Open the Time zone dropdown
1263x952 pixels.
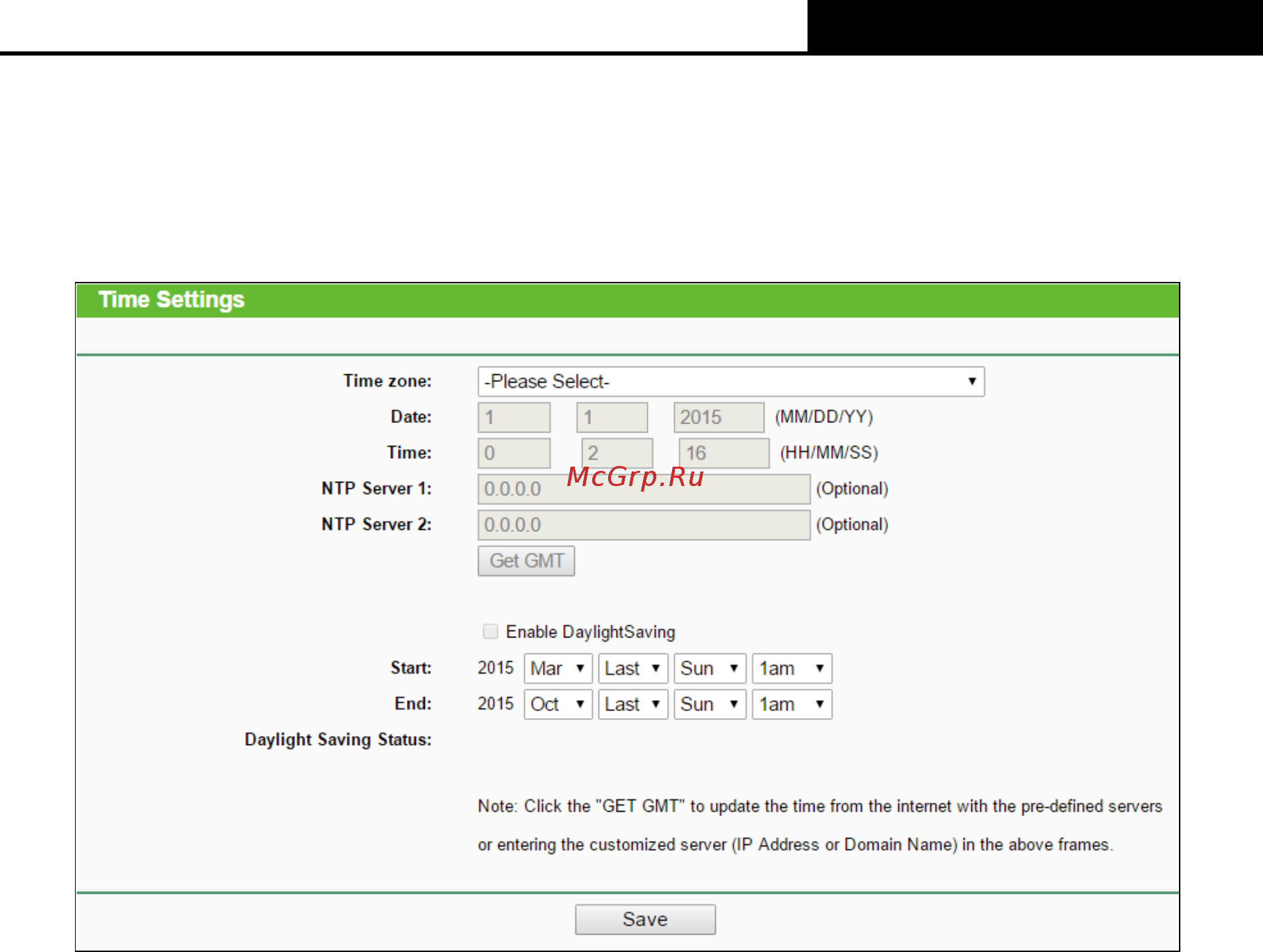click(731, 382)
